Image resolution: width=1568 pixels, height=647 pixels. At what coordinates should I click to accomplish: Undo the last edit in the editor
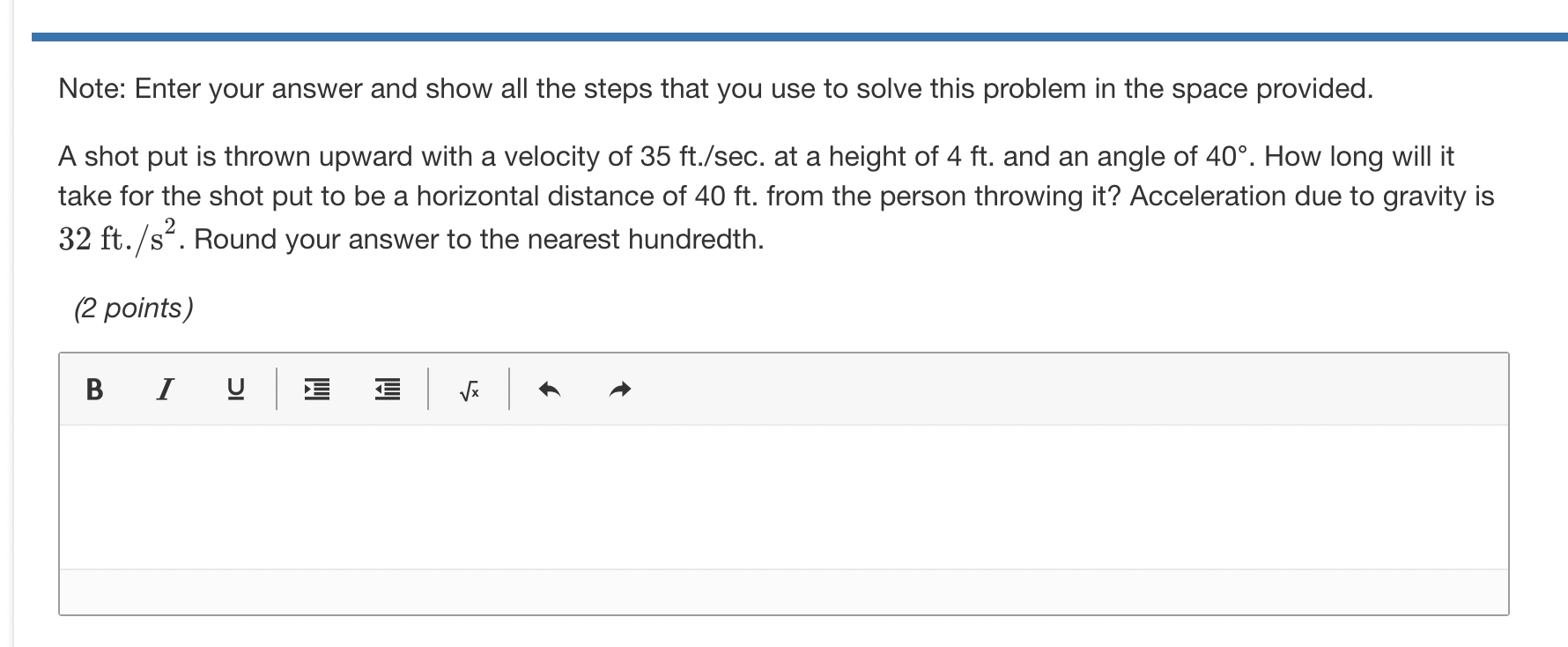pos(548,389)
